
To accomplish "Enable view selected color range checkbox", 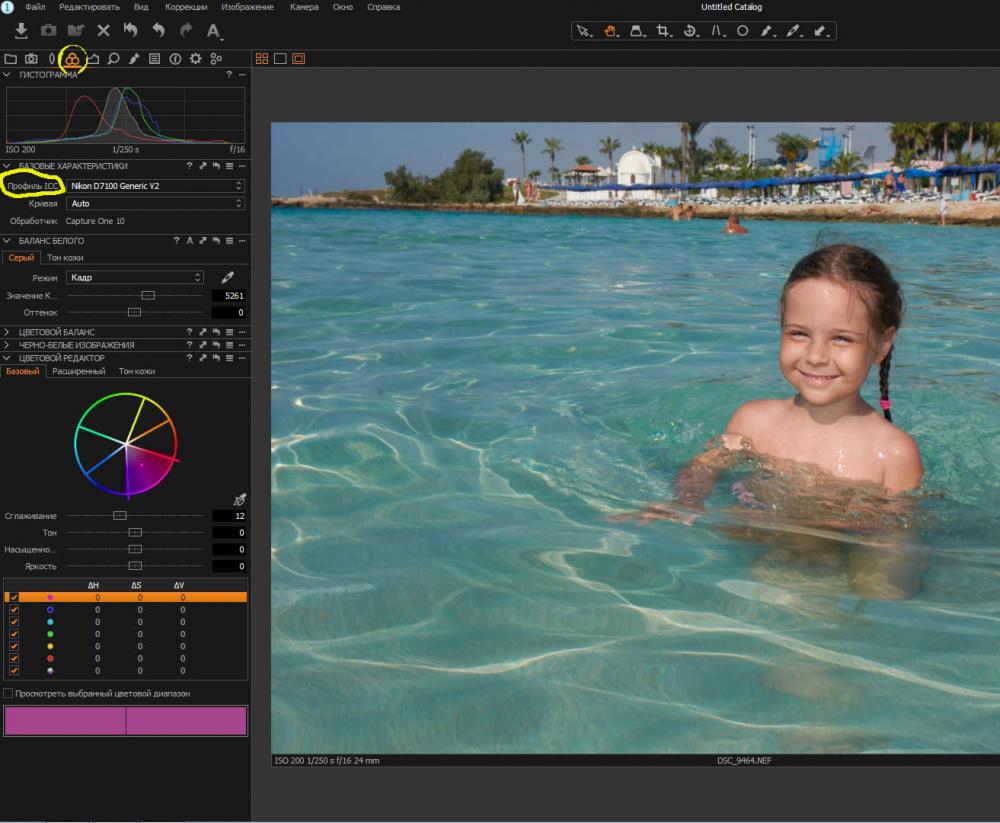I will (8, 693).
